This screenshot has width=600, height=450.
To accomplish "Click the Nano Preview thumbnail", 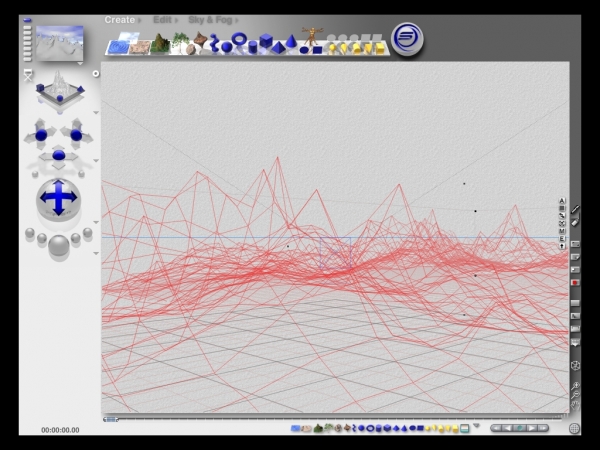I will click(60, 43).
